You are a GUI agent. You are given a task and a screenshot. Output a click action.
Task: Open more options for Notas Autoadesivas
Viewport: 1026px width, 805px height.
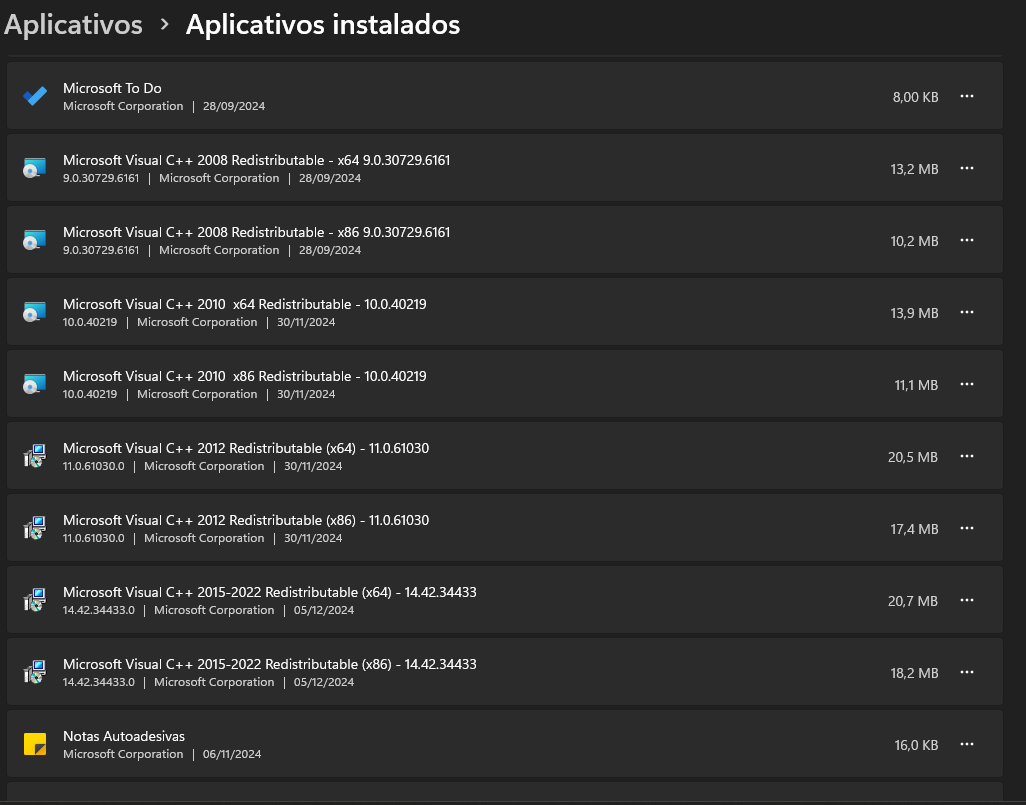tap(966, 744)
